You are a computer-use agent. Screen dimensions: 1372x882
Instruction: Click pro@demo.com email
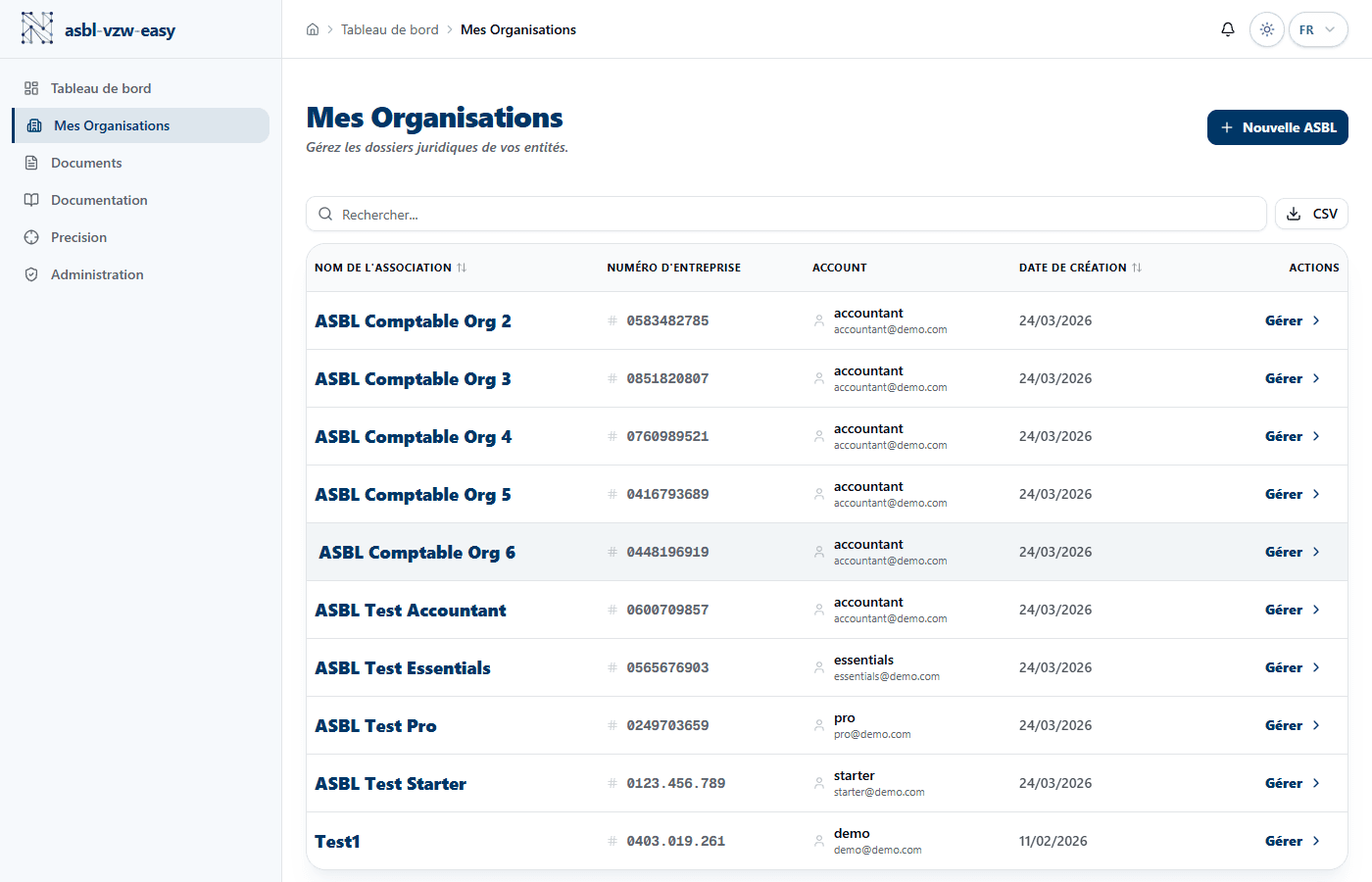coord(872,734)
